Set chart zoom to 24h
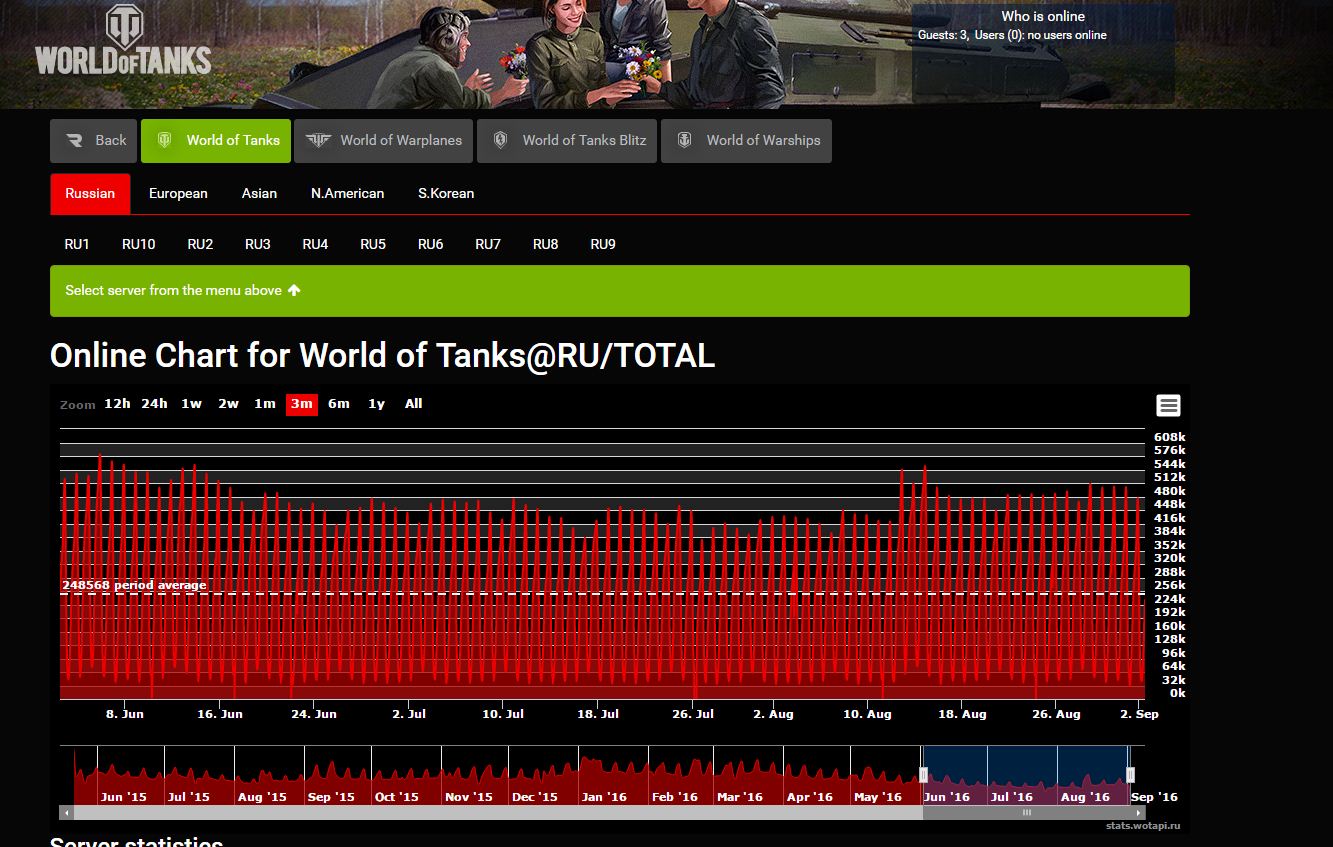The height and width of the screenshot is (847, 1333). click(x=154, y=404)
